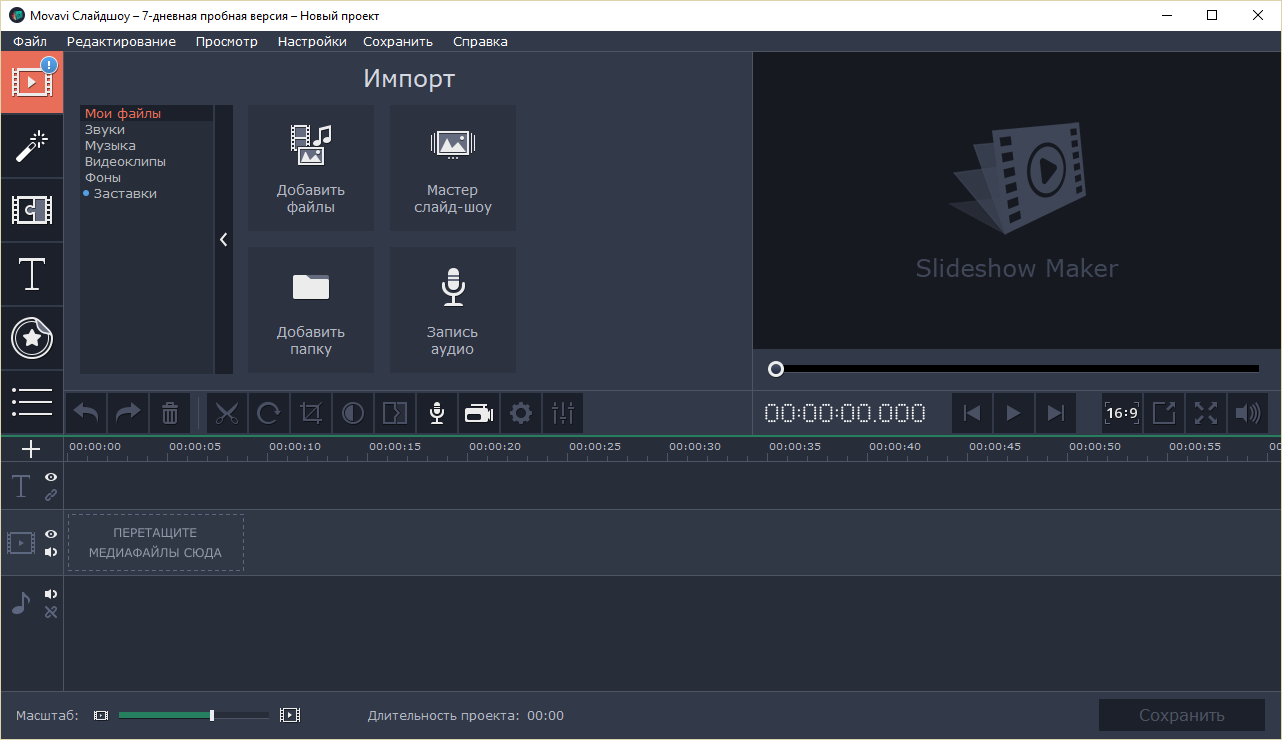
Task: Collapse the import categories panel arrow
Action: (x=224, y=240)
